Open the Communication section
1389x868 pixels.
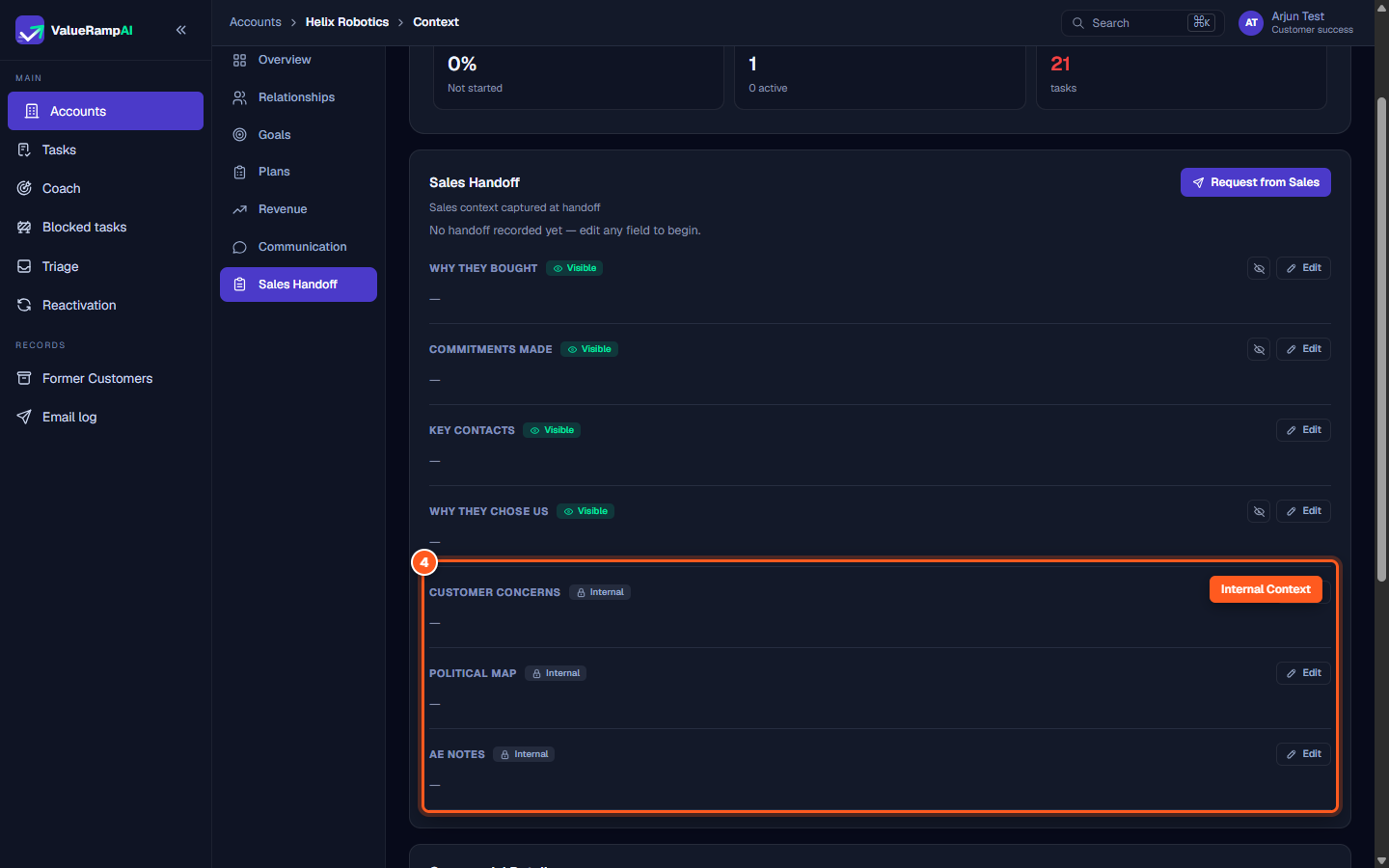(298, 247)
